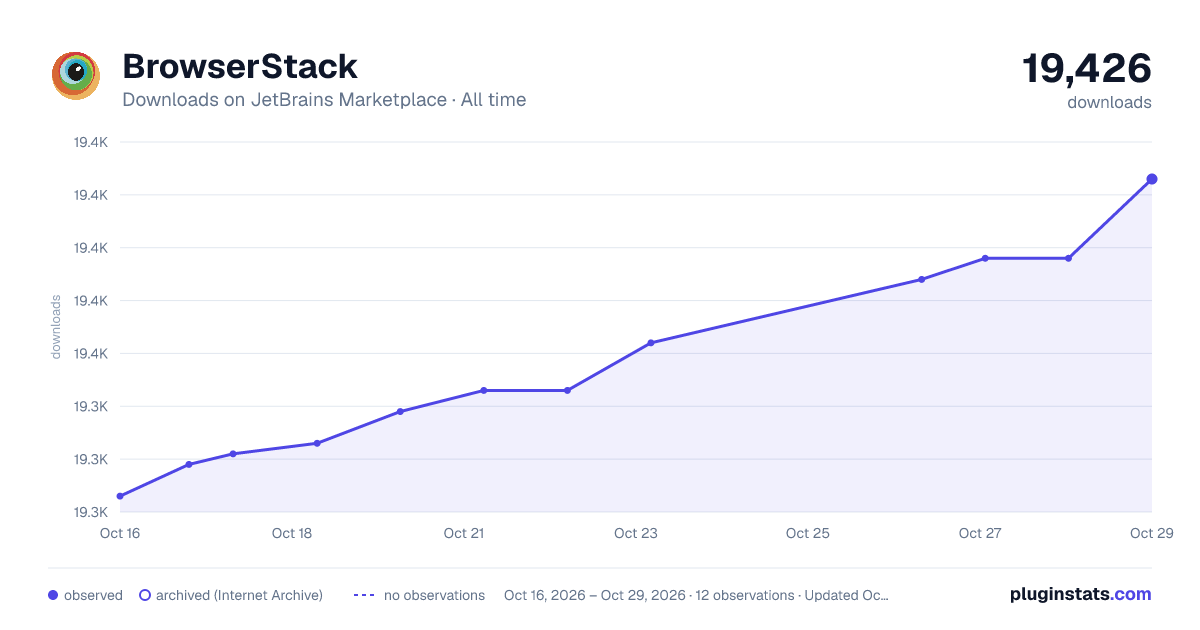The height and width of the screenshot is (630, 1200).
Task: Click the 'archived (Internet Archive)' legend label
Action: pos(239,595)
